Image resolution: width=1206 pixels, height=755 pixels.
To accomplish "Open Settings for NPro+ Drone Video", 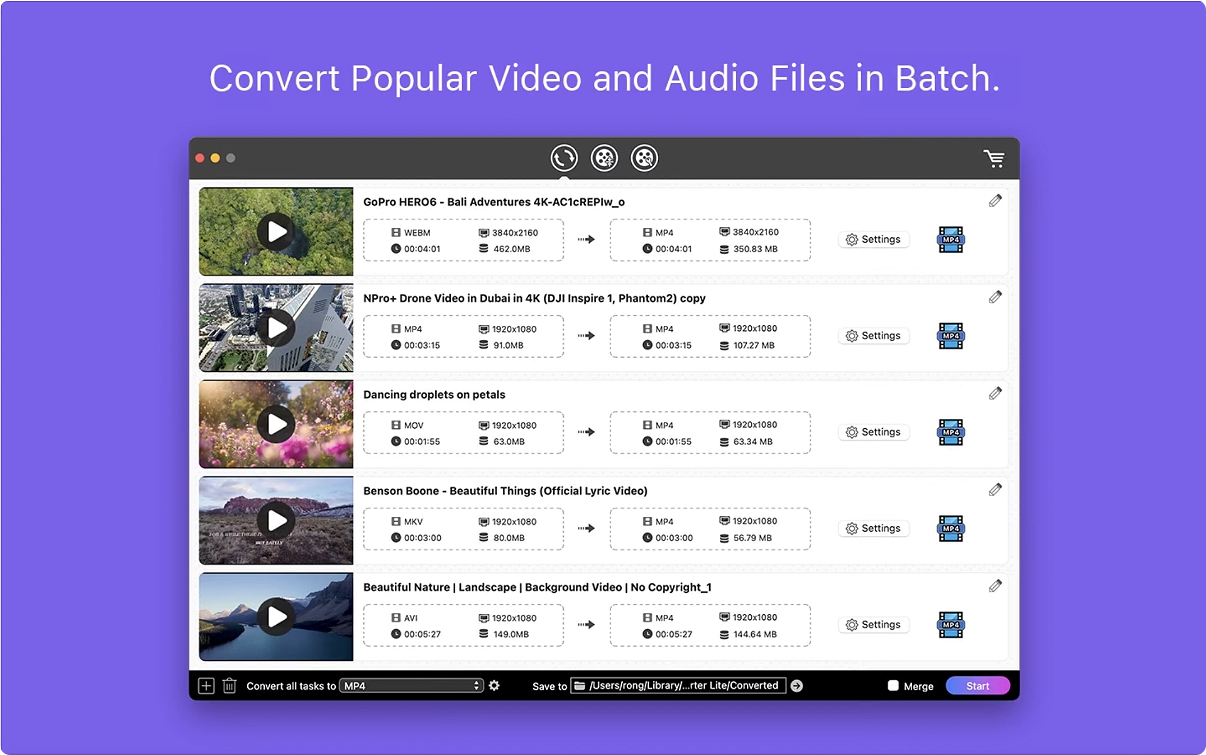I will (x=873, y=336).
